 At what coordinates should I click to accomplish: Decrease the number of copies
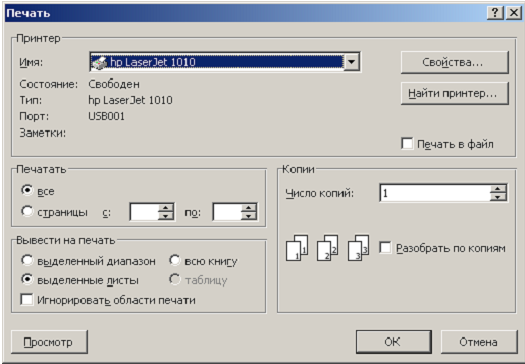[498, 197]
